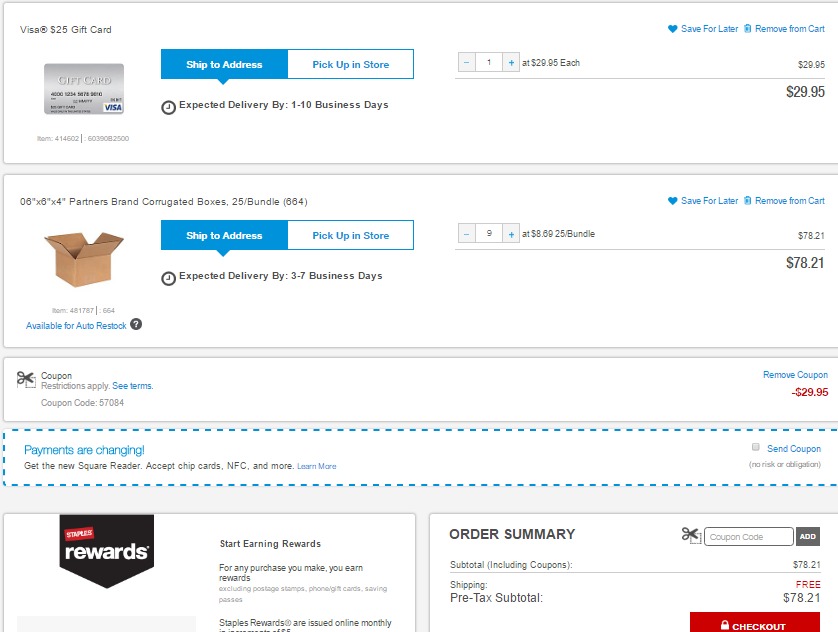Decrease Visa Gift Card quantity with minus
Screen dimensions: 838x632
(467, 63)
